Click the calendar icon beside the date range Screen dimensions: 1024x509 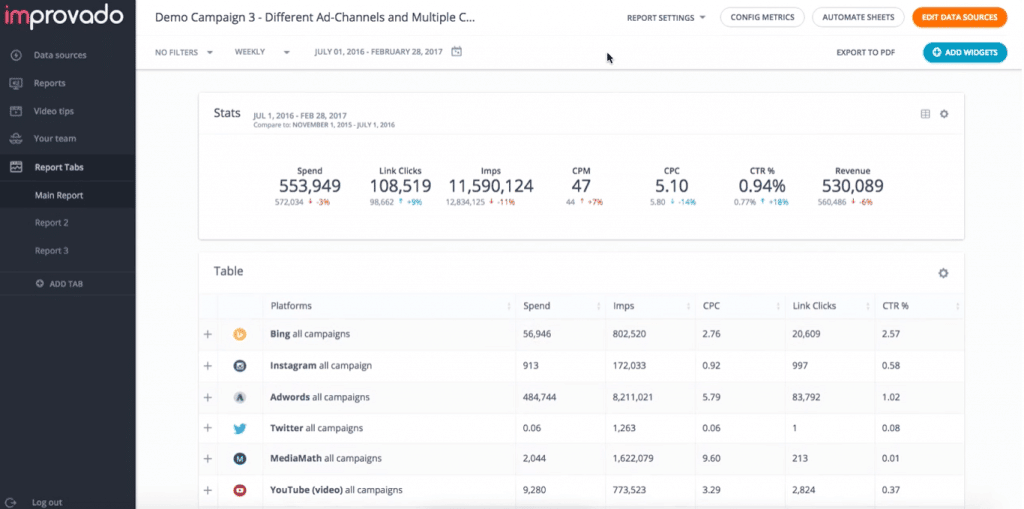click(457, 52)
